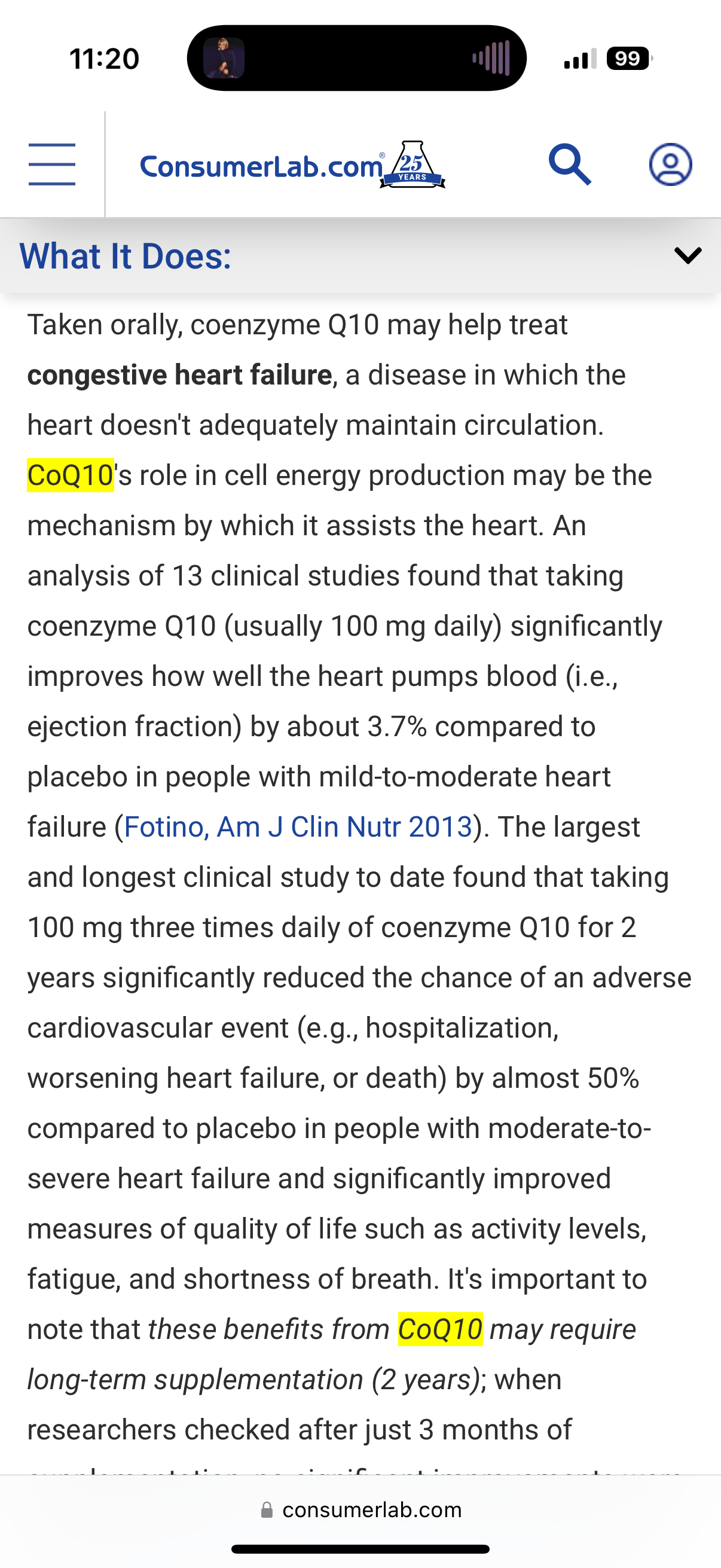This screenshot has width=721, height=1568.
Task: Tap the highlighted CoQ10 in italic sentence
Action: (440, 1329)
